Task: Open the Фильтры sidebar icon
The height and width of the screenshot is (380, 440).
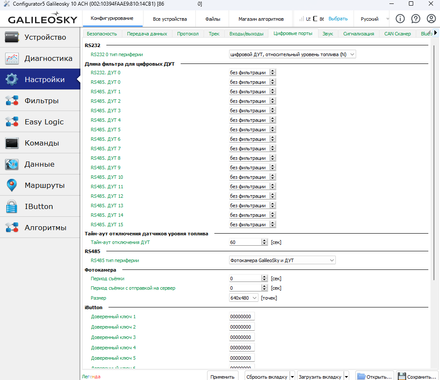Action: coord(12,100)
